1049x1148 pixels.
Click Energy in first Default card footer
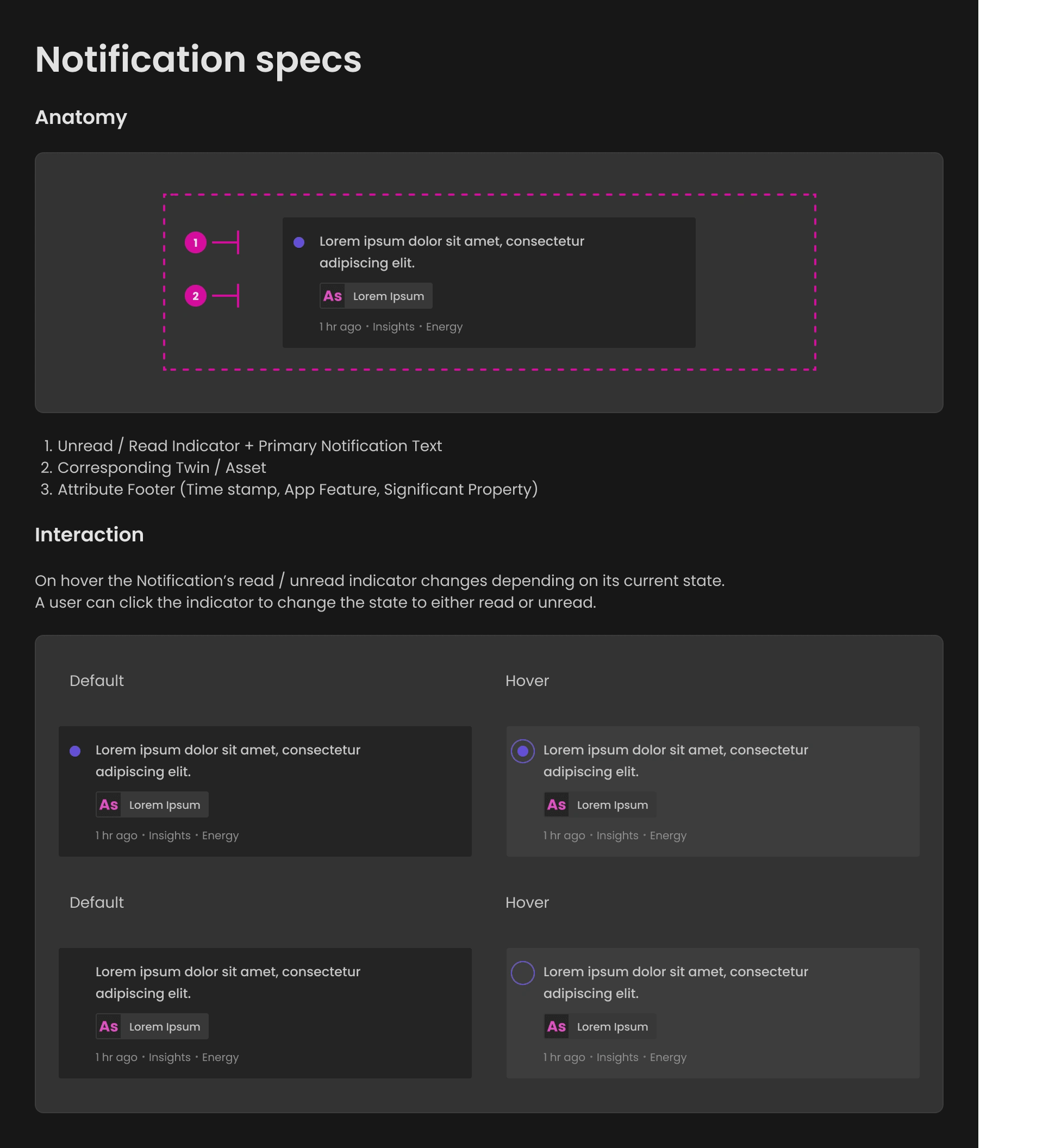(220, 835)
